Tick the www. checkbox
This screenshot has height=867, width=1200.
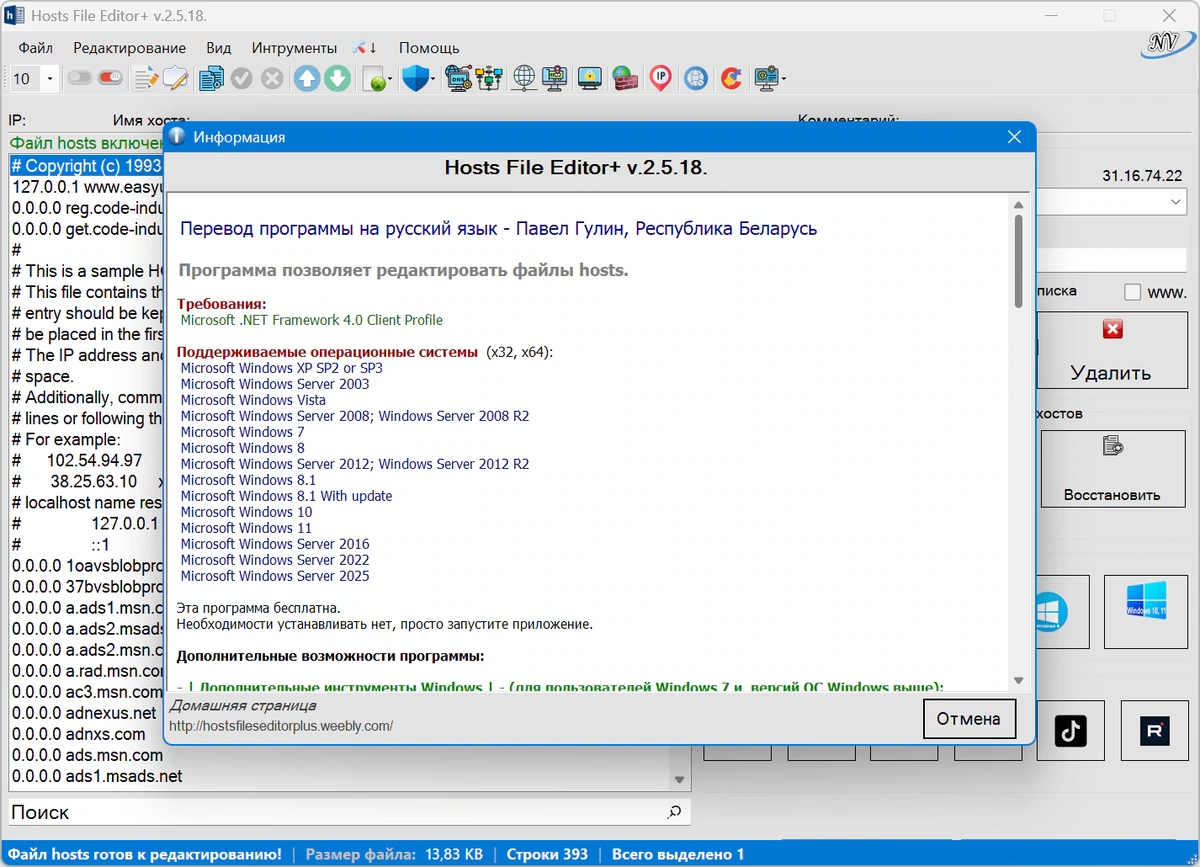point(1132,292)
